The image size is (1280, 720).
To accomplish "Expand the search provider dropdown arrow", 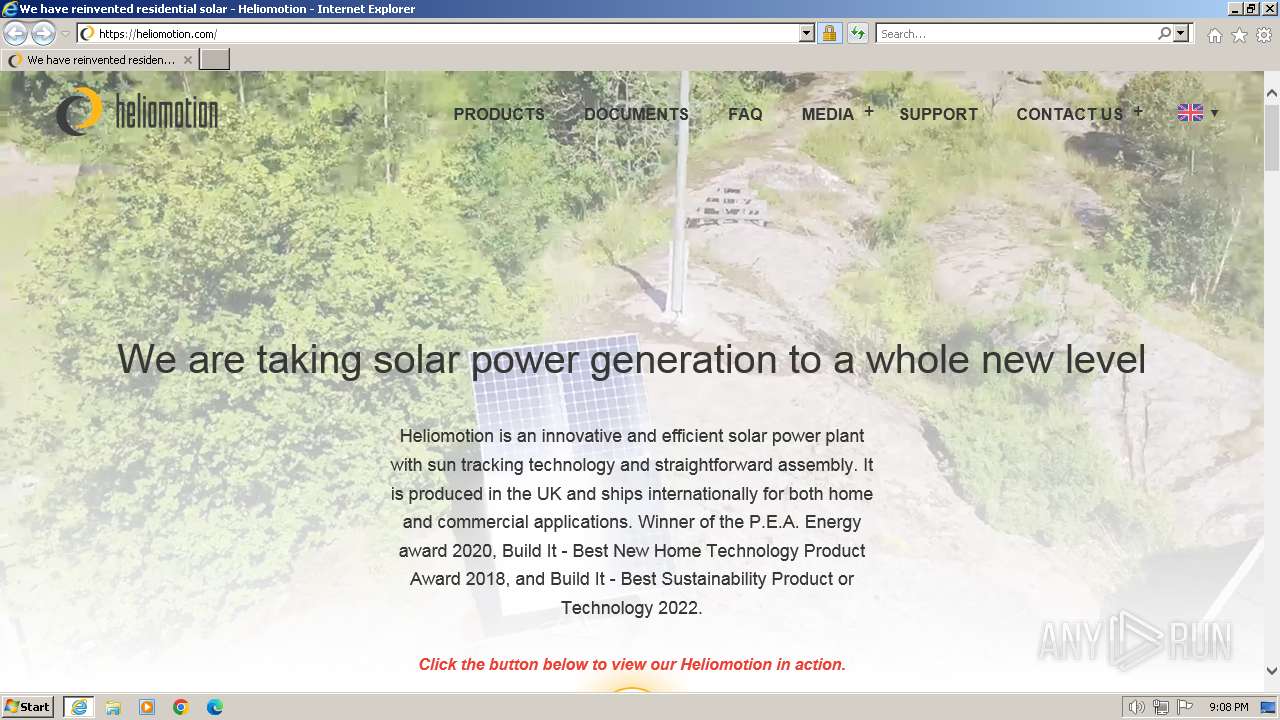I will pos(1181,33).
